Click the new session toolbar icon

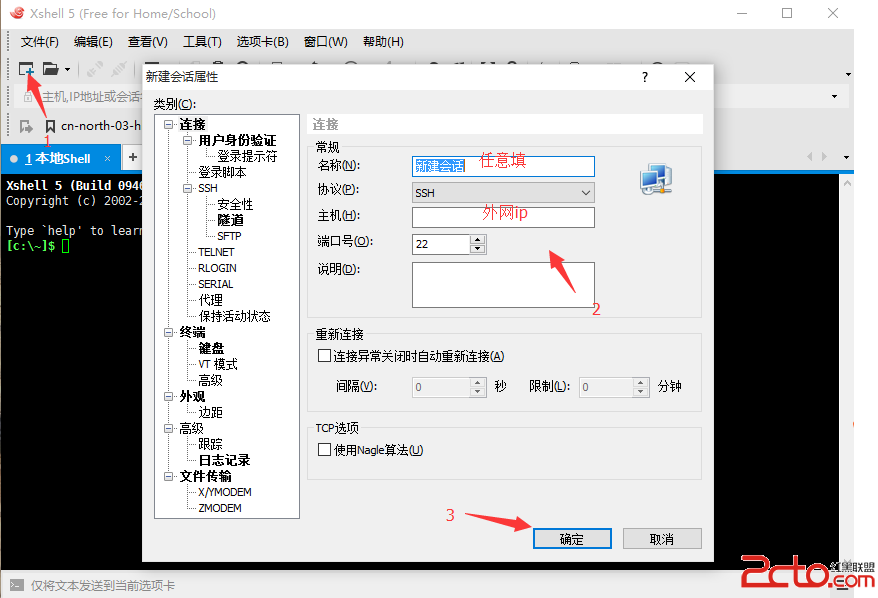click(x=26, y=69)
